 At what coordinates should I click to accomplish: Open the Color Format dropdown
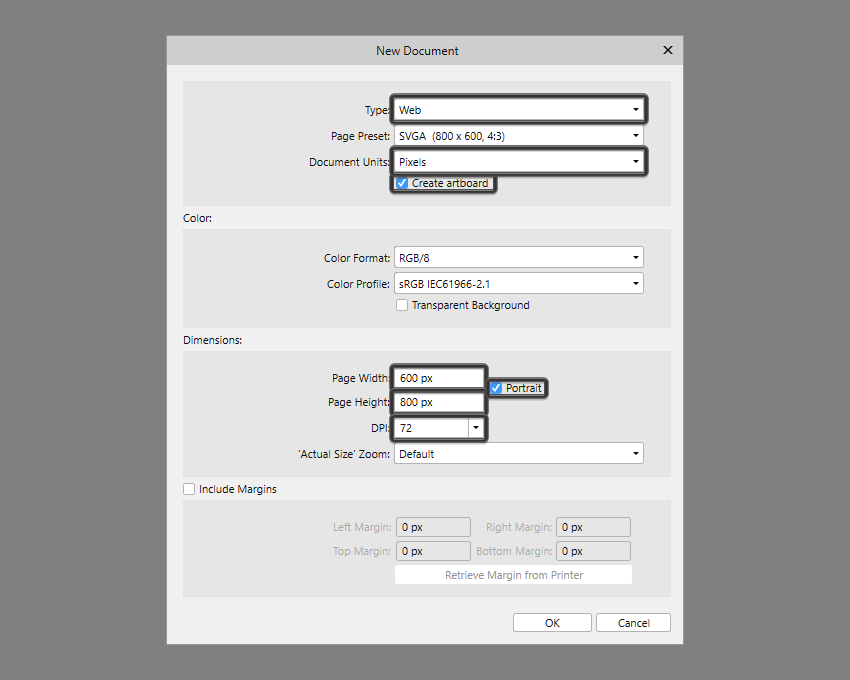[x=518, y=258]
